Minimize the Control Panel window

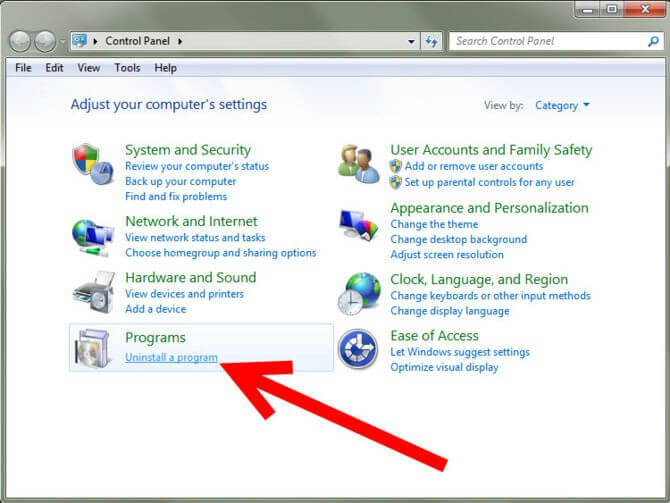[x=589, y=9]
